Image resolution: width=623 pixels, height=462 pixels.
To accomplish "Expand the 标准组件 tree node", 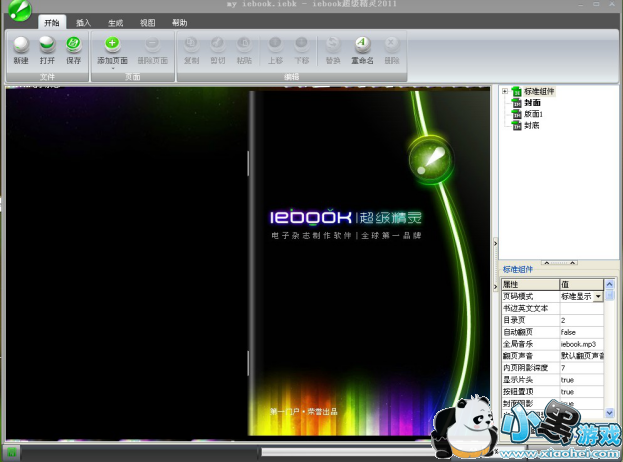I will pyautogui.click(x=505, y=92).
